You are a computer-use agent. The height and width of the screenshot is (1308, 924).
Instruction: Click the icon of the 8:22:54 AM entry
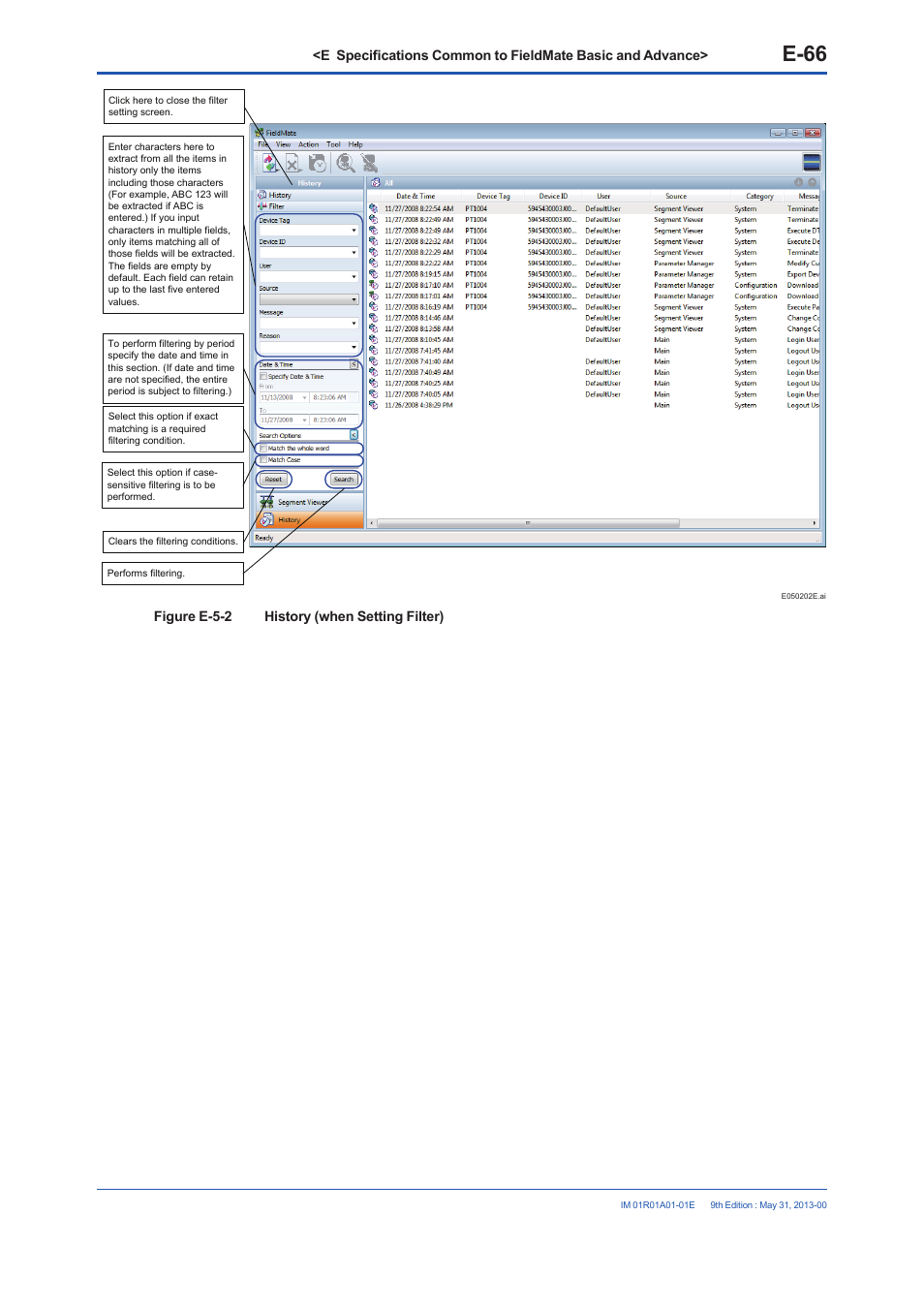pyautogui.click(x=373, y=208)
